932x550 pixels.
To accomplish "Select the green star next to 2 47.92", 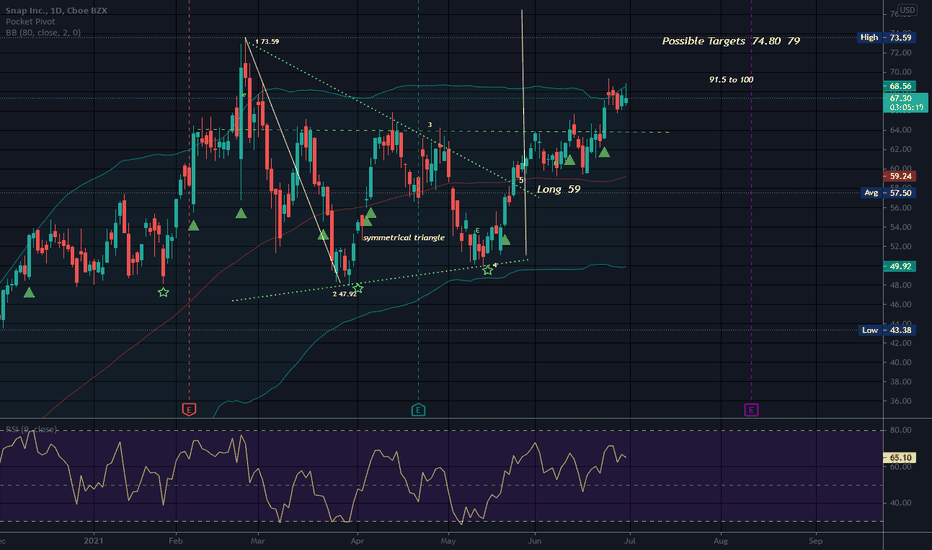I will click(358, 288).
